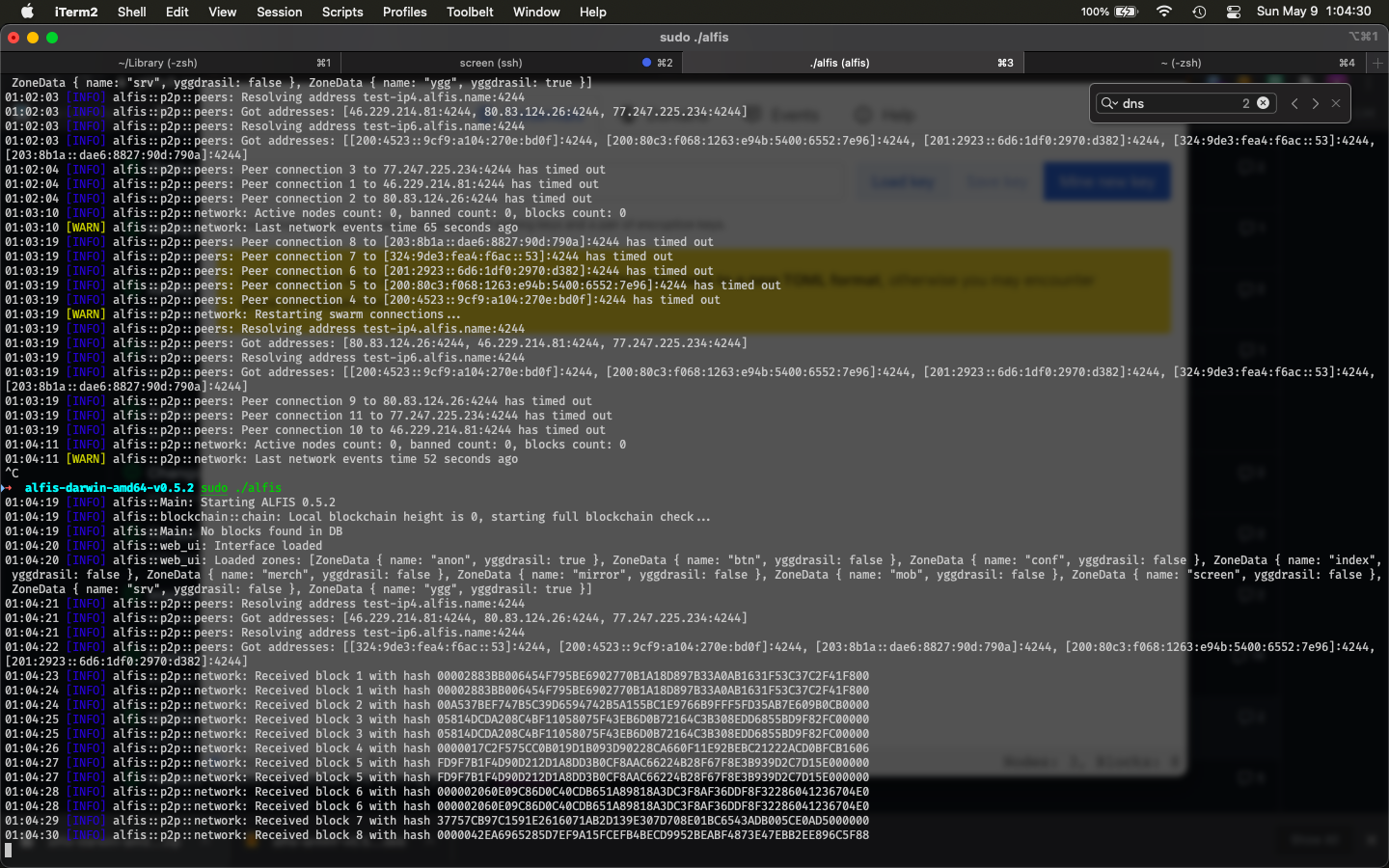The image size is (1389, 868).
Task: Click the alfis-darwin-amd64-v0.5.2 prompt directory
Action: pos(109,488)
